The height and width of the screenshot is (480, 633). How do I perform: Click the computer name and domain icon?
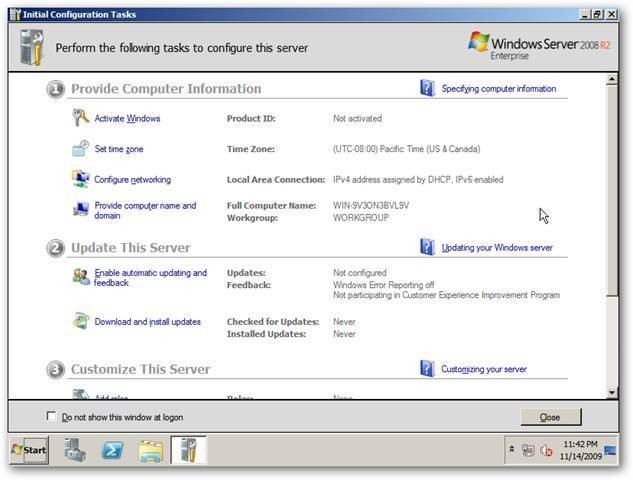pyautogui.click(x=80, y=209)
